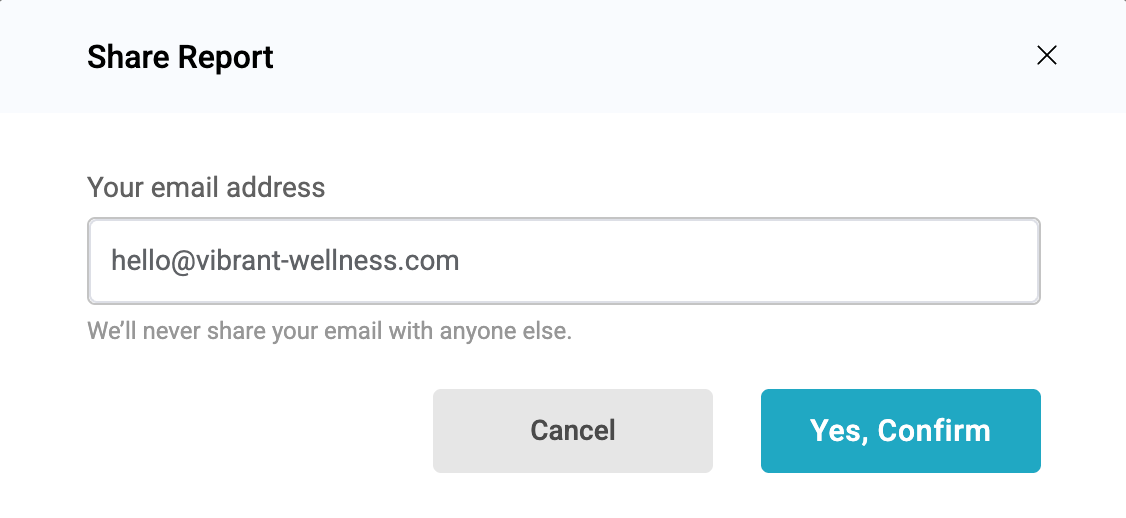
Task: Close the Share Report dialog with X
Action: pyautogui.click(x=1047, y=55)
